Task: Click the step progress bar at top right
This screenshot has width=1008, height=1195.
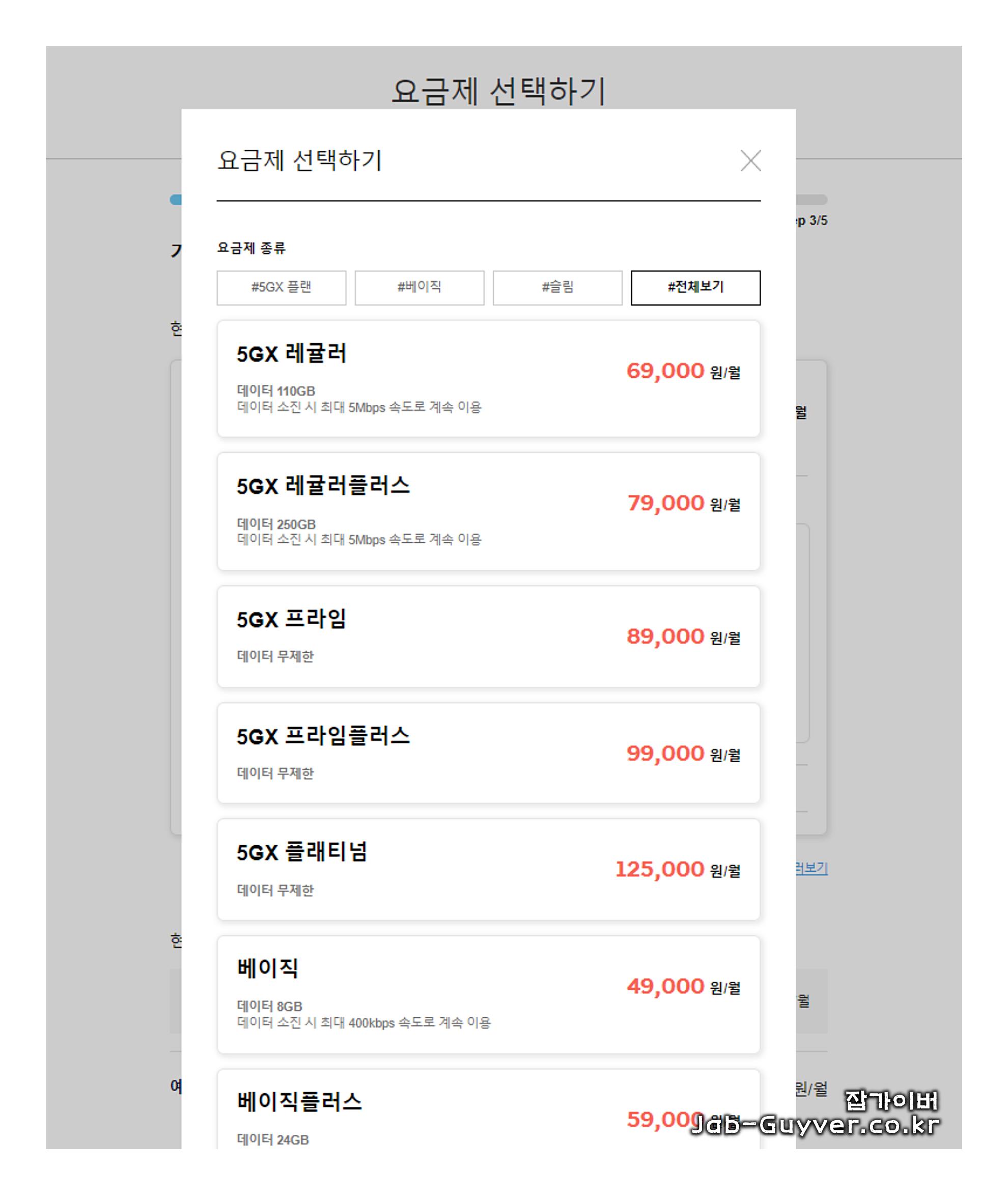Action: [x=811, y=200]
